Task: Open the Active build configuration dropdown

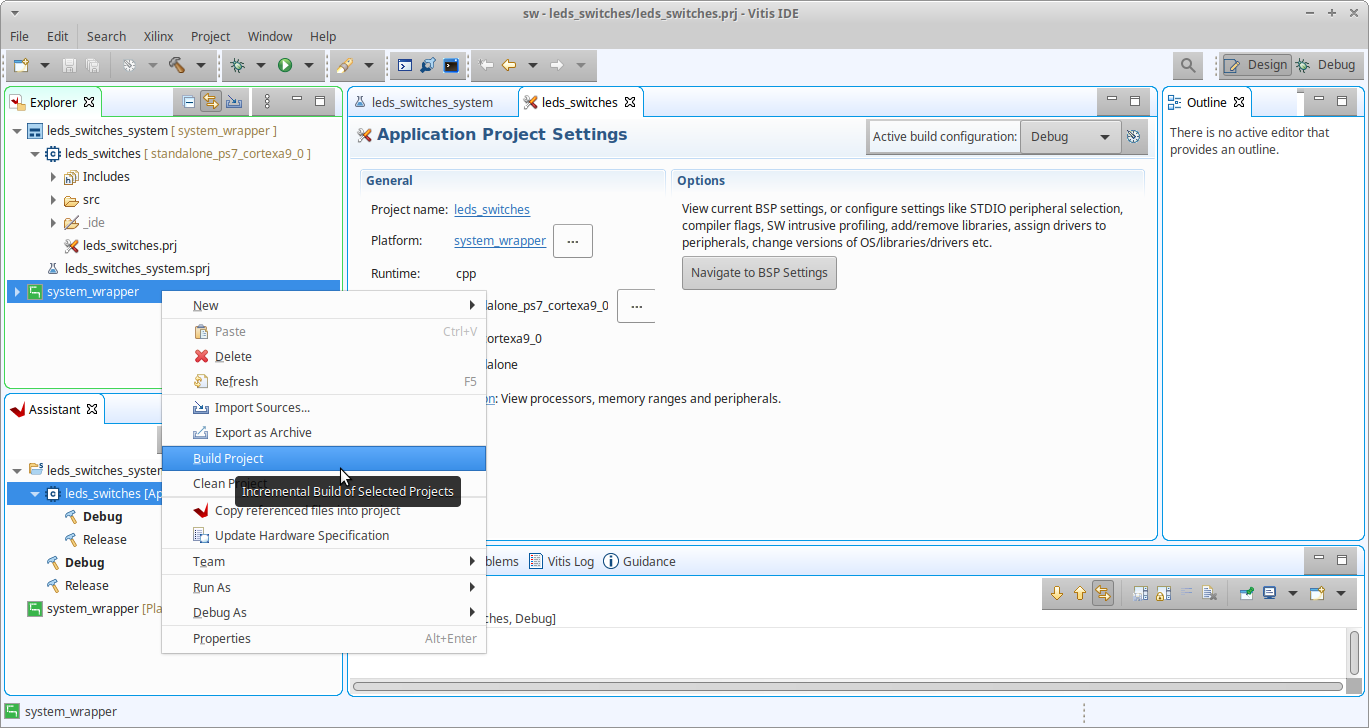Action: pos(1068,137)
